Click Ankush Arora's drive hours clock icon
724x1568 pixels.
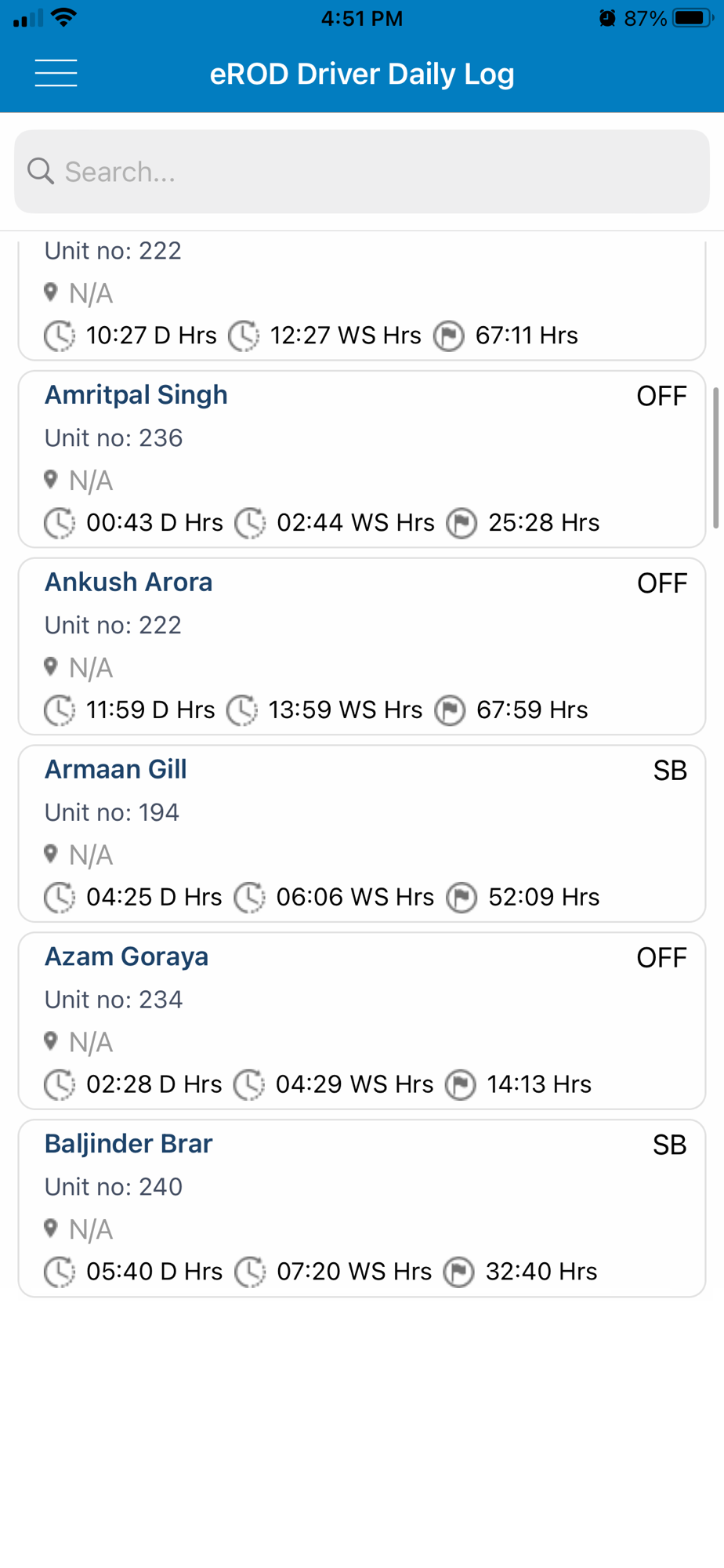[60, 710]
